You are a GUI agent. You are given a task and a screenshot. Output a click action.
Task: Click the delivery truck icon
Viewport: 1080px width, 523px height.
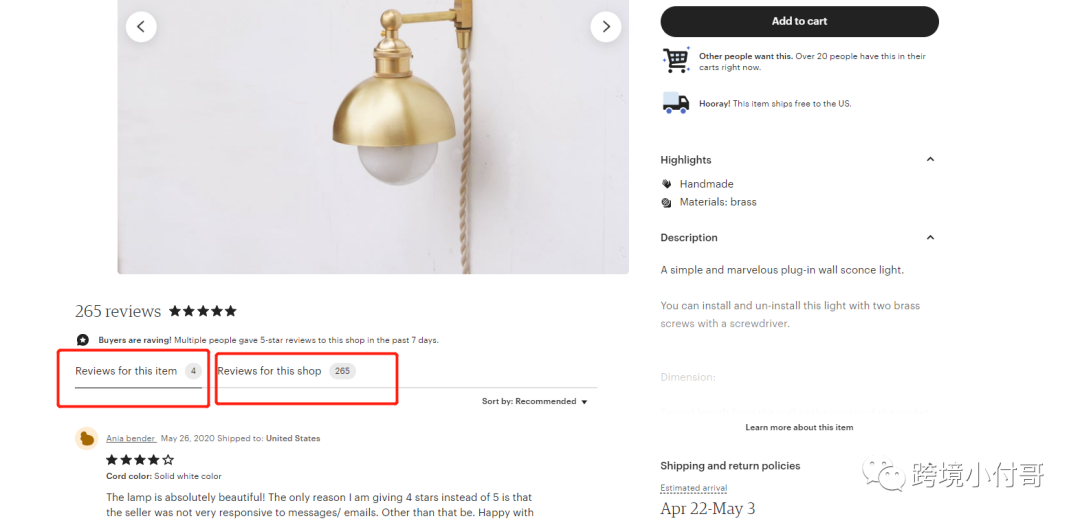pos(676,103)
